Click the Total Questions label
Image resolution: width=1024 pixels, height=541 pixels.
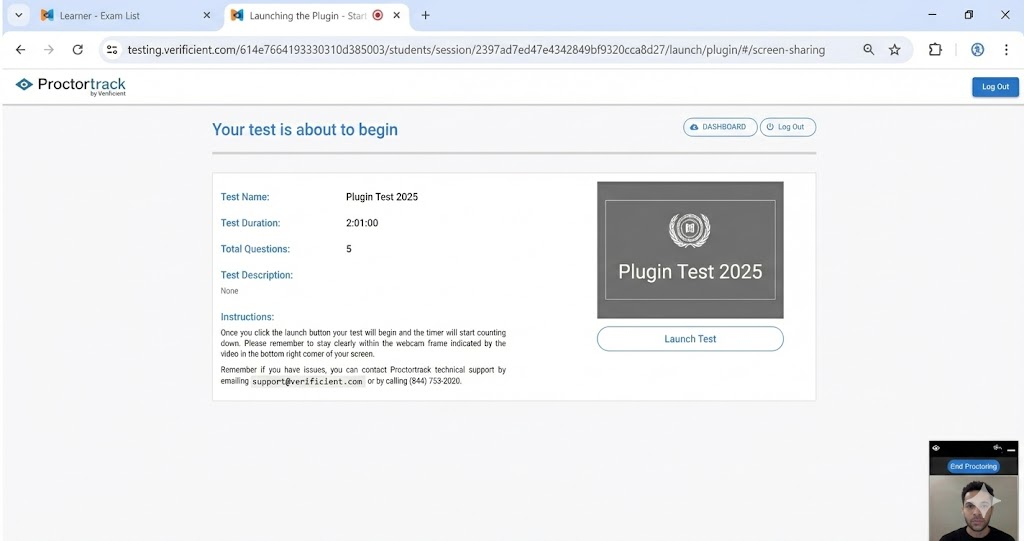click(255, 249)
